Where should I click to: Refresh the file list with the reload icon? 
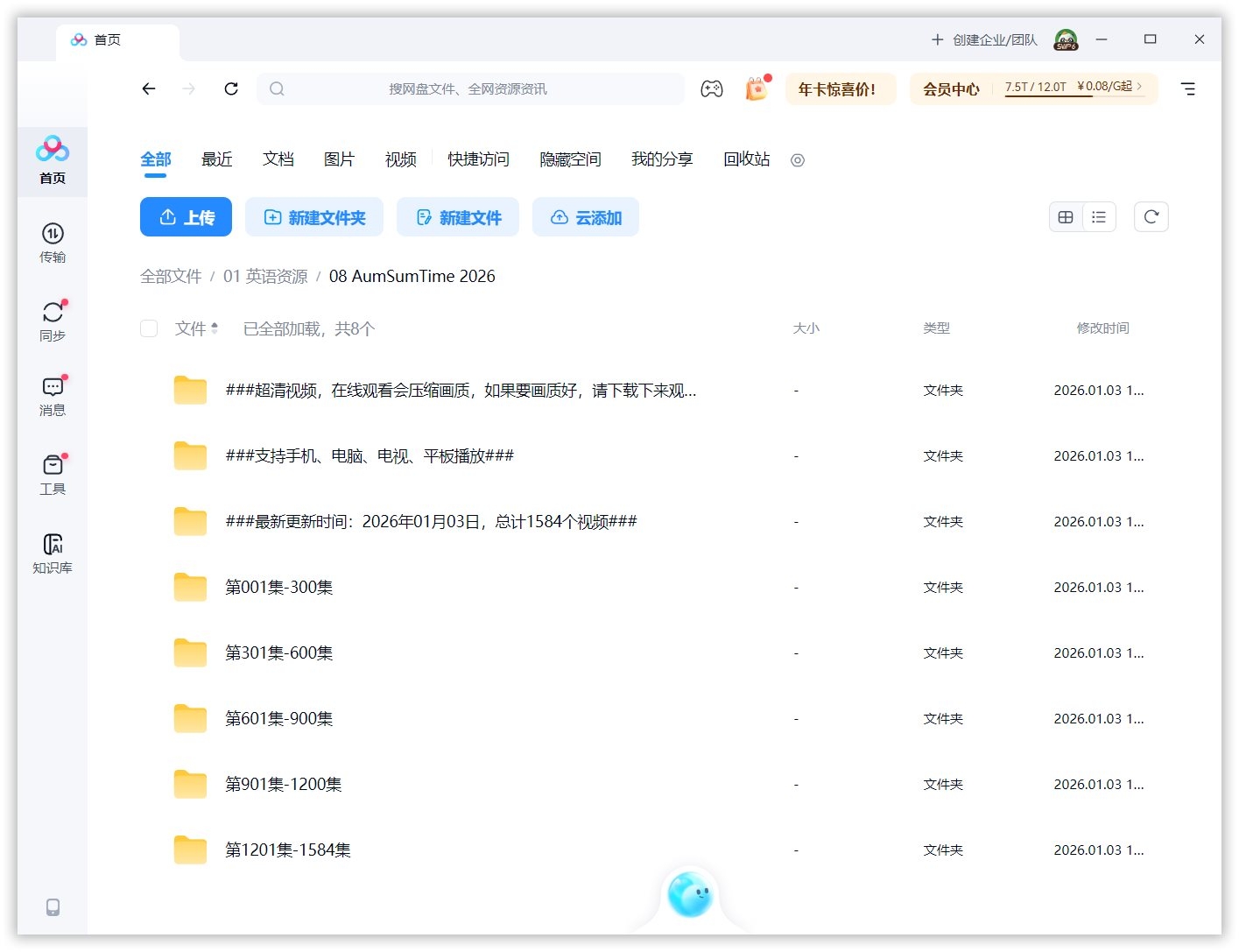(x=1151, y=216)
